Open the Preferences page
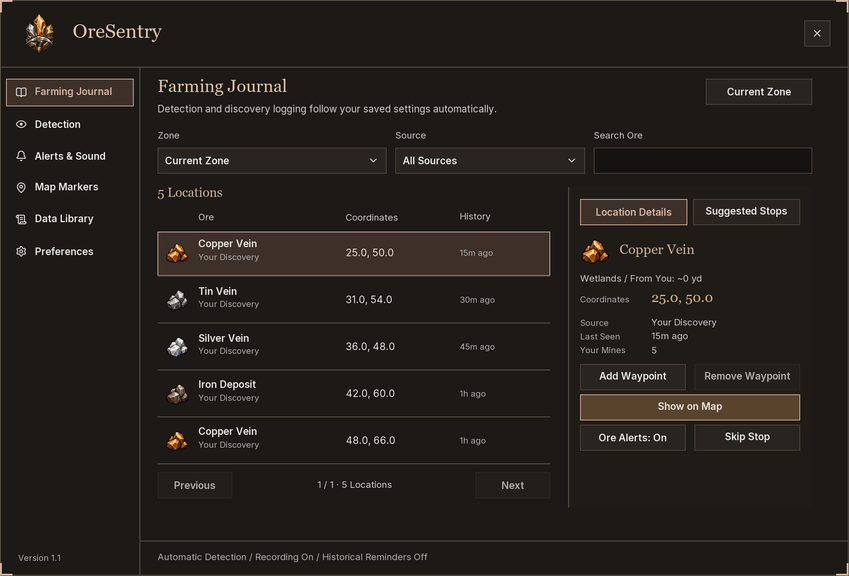 coord(70,251)
